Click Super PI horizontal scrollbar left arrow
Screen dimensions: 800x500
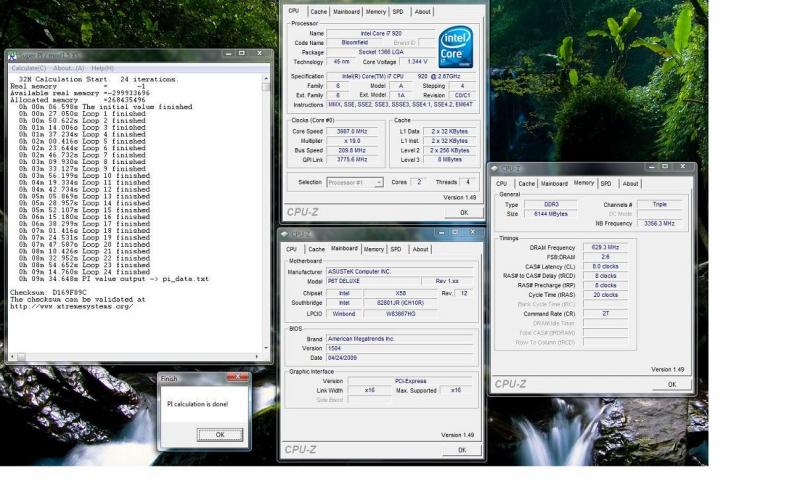[12, 356]
